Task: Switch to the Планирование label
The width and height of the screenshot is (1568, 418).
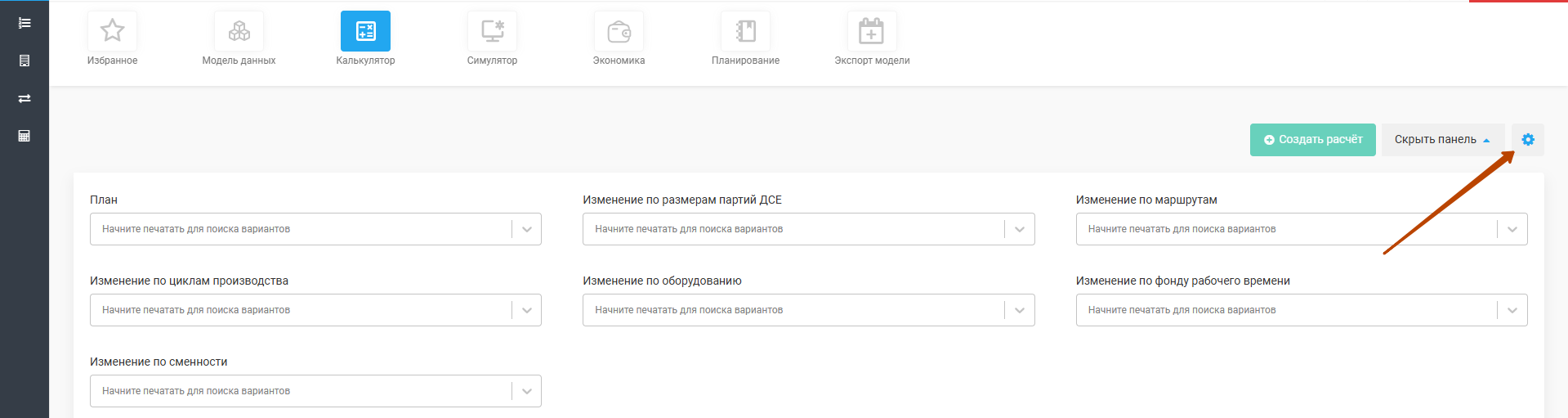Action: click(x=745, y=61)
